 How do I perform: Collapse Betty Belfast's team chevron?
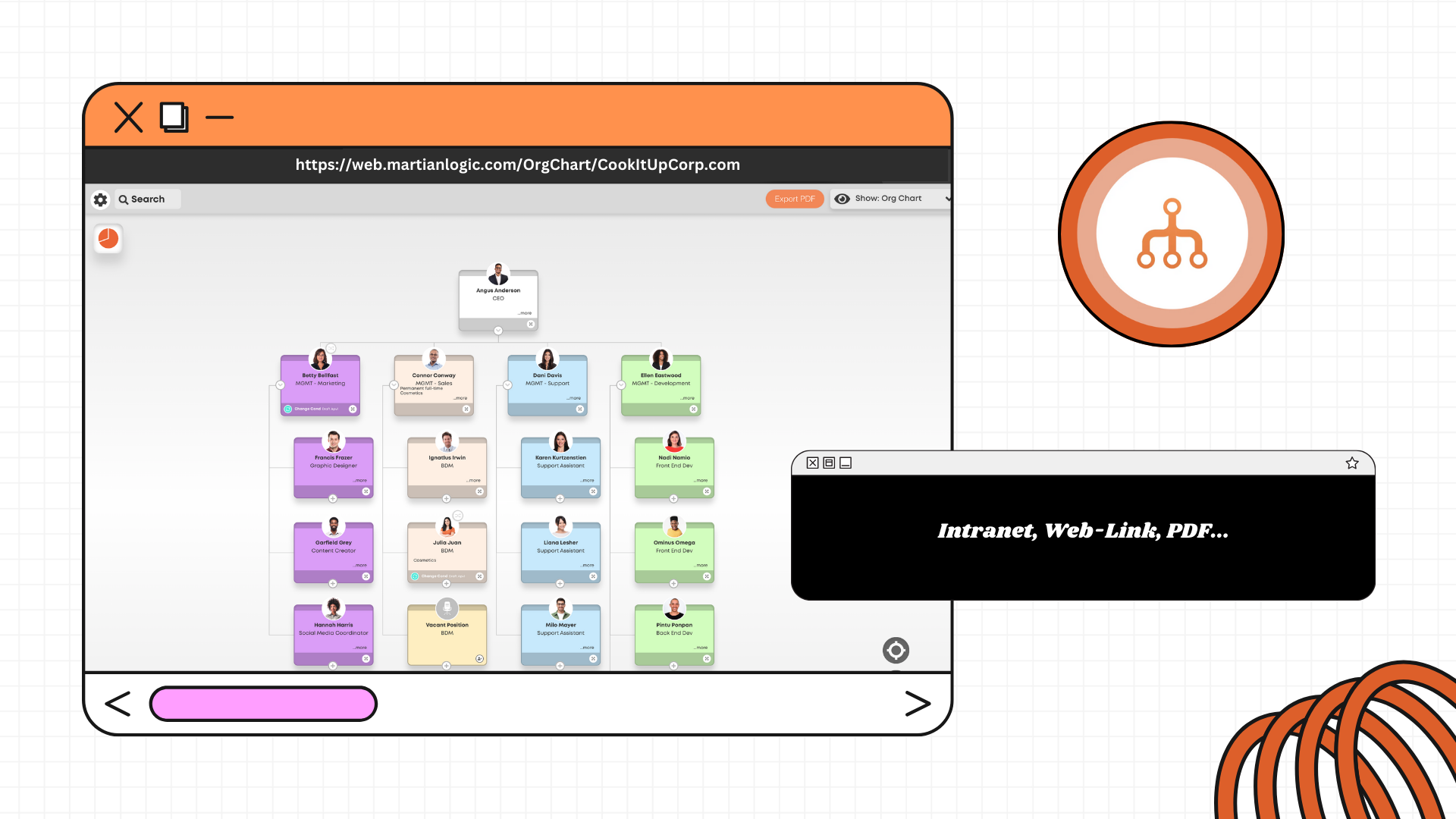pos(280,385)
